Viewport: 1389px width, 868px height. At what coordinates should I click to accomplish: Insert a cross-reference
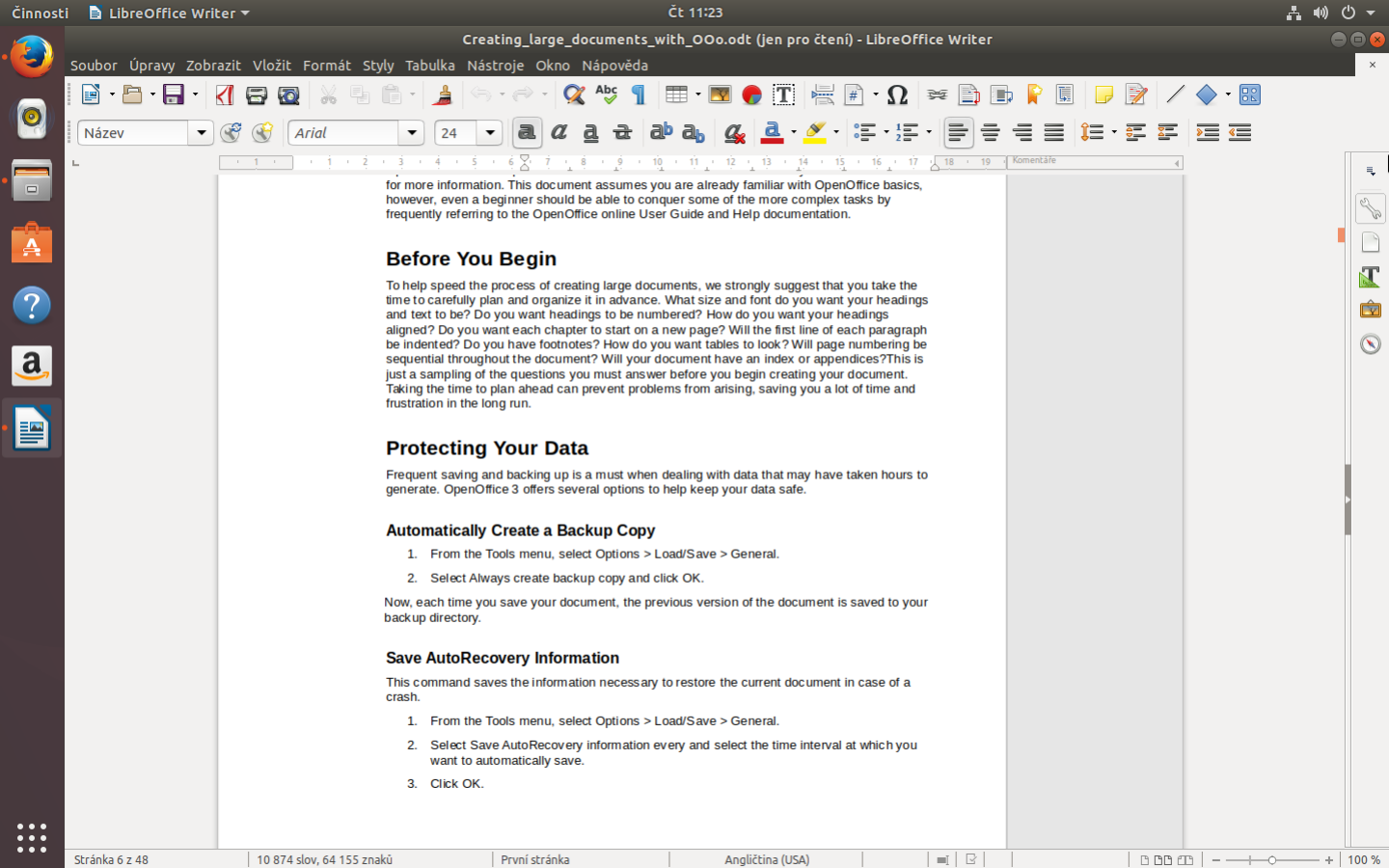1065,95
